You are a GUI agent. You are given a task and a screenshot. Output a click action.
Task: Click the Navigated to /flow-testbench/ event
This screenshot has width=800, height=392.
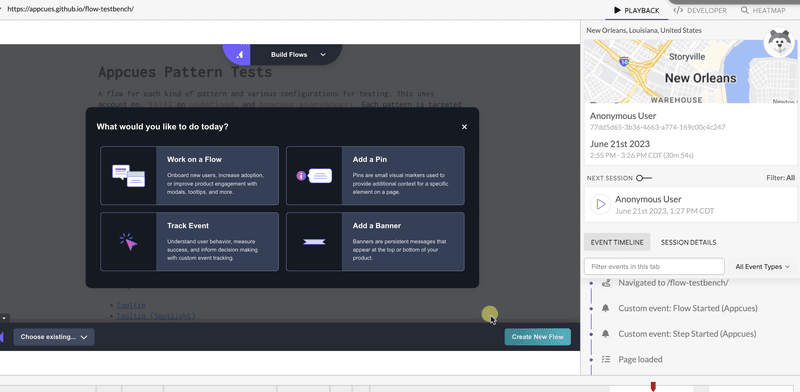tap(673, 283)
